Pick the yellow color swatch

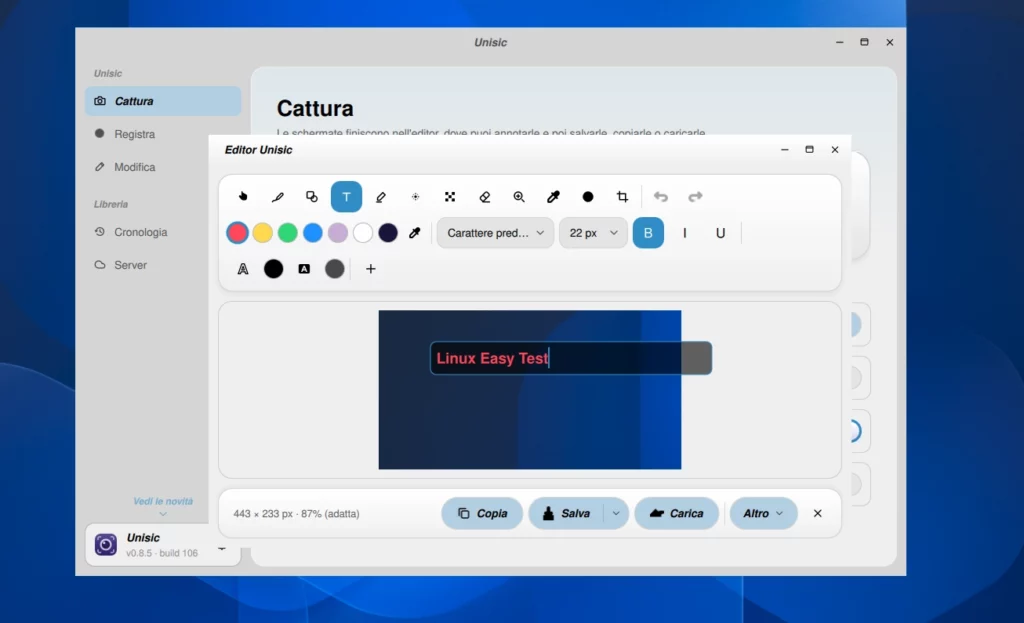tap(263, 232)
